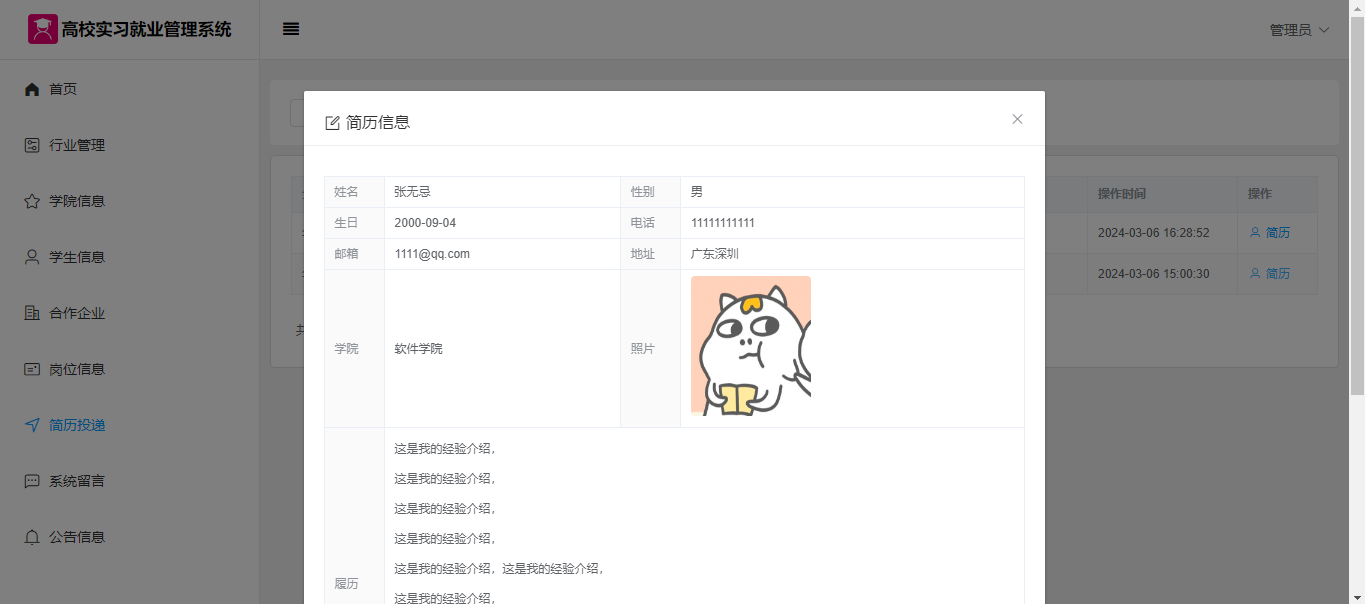Open the 合作企业 menu item

pyautogui.click(x=130, y=313)
